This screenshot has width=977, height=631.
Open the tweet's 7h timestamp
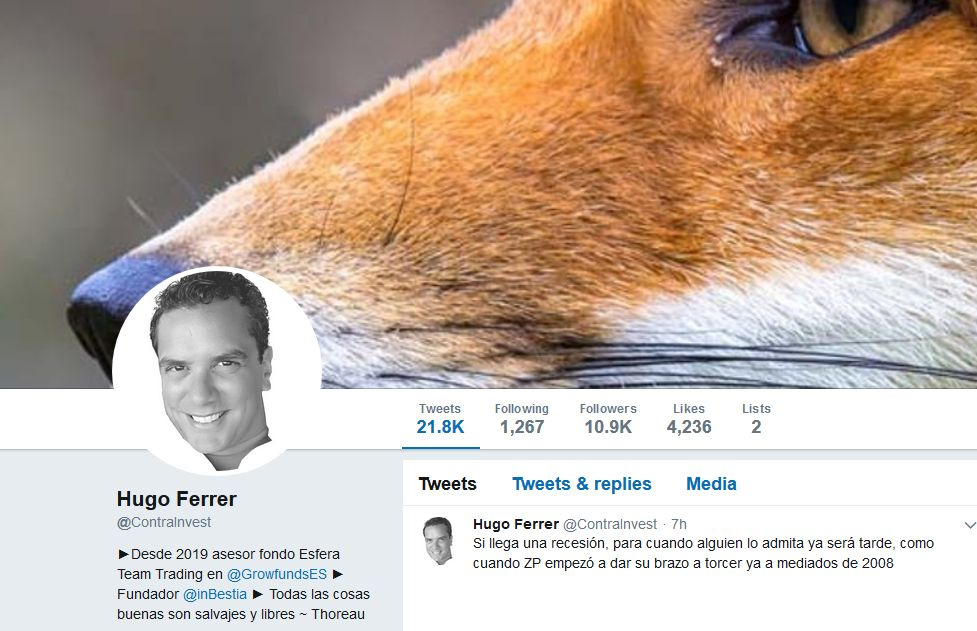coord(679,524)
